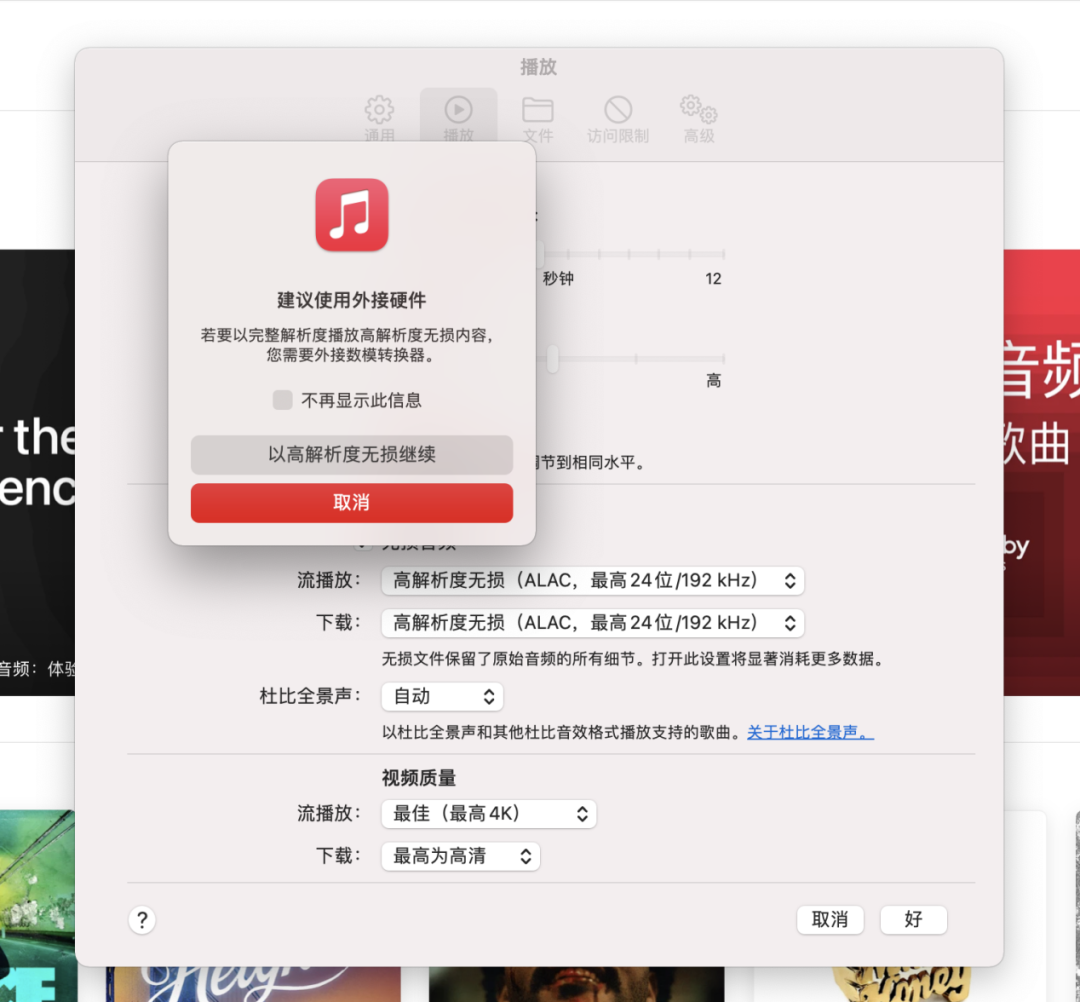Click the 以高解析度无损继续 button
The width and height of the screenshot is (1080, 1002).
point(351,455)
